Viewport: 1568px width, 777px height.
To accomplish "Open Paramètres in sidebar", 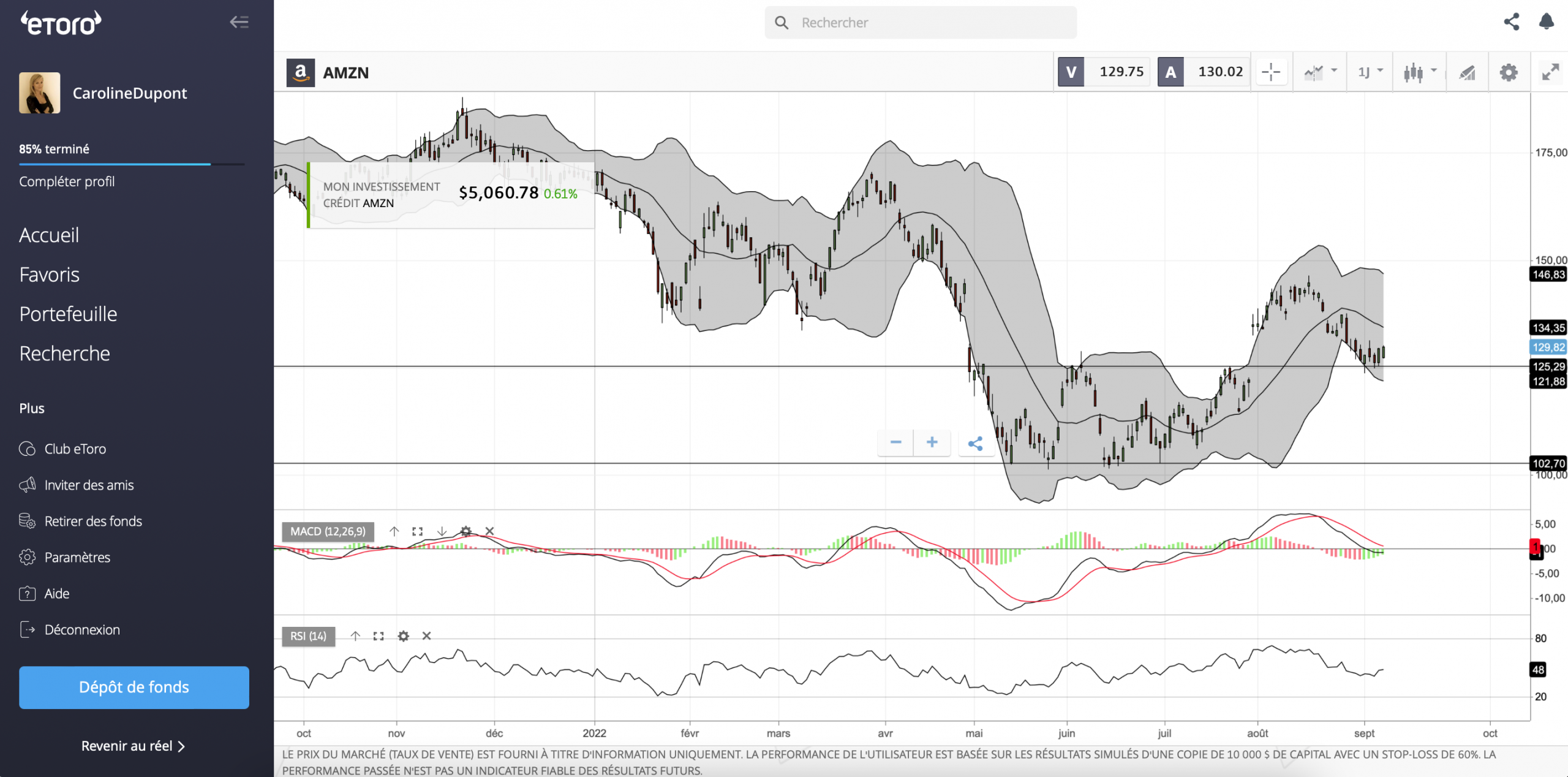I will pos(65,558).
